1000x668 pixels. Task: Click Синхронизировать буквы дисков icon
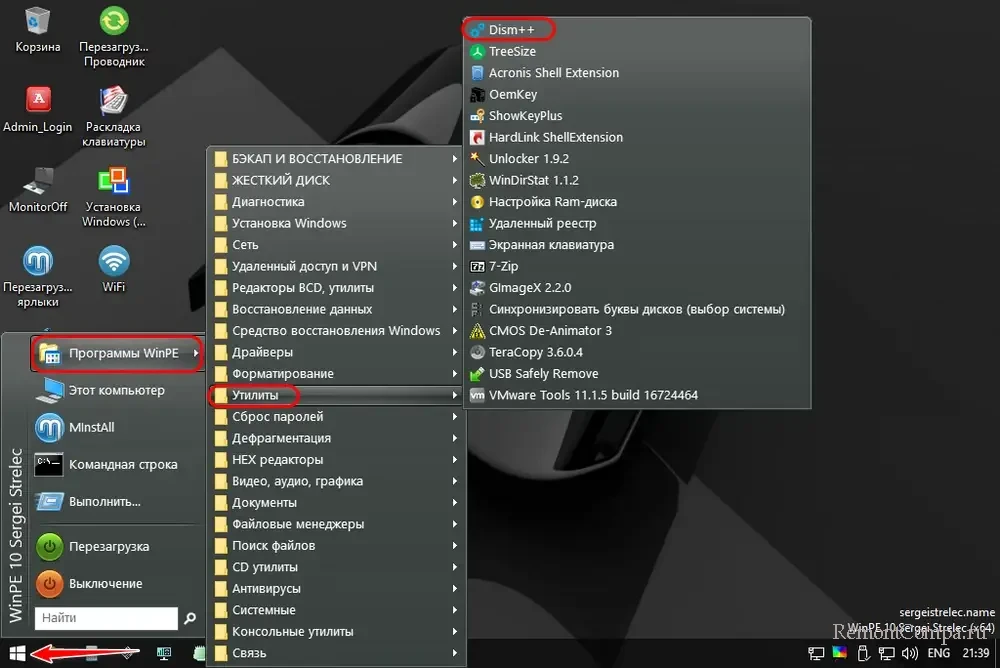477,309
